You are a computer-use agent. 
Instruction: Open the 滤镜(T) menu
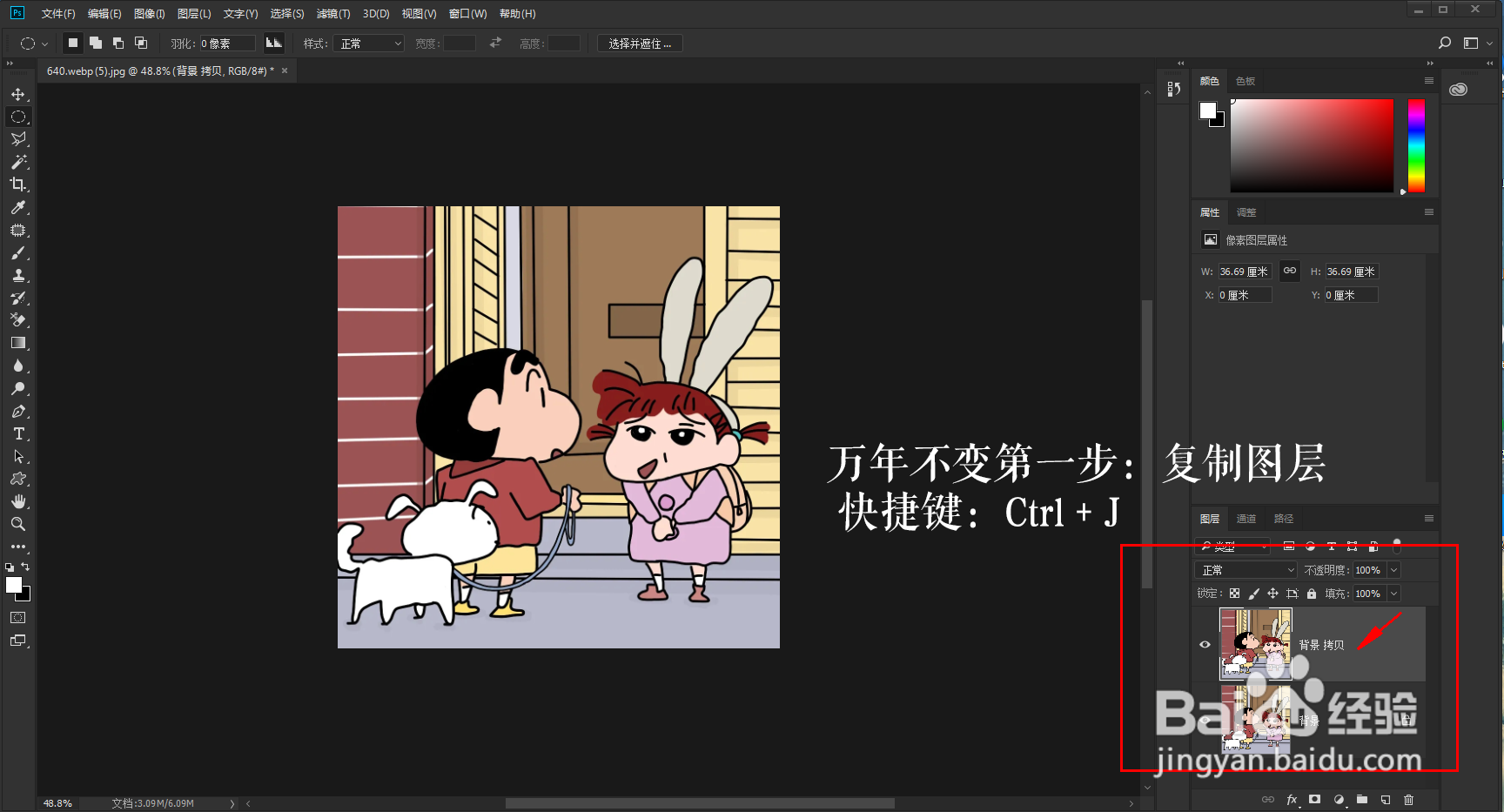(333, 14)
